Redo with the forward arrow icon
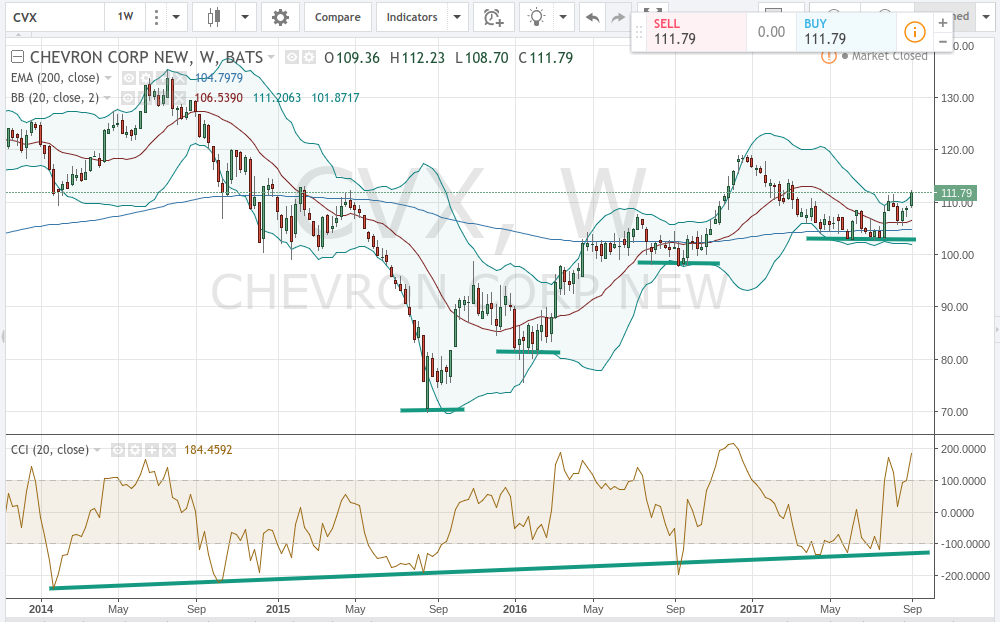 click(618, 18)
